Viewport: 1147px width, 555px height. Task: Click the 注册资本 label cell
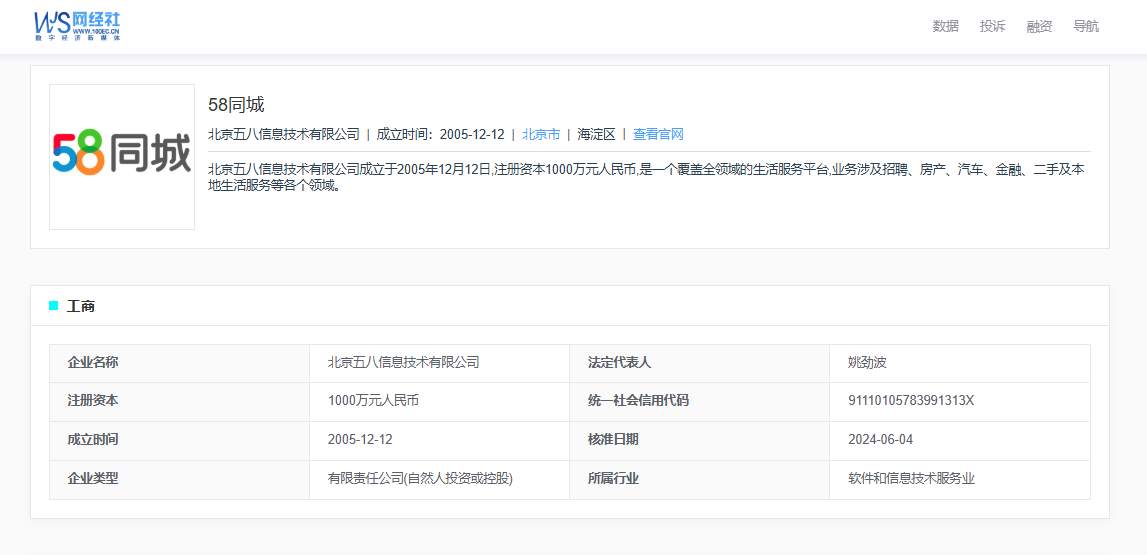(179, 402)
